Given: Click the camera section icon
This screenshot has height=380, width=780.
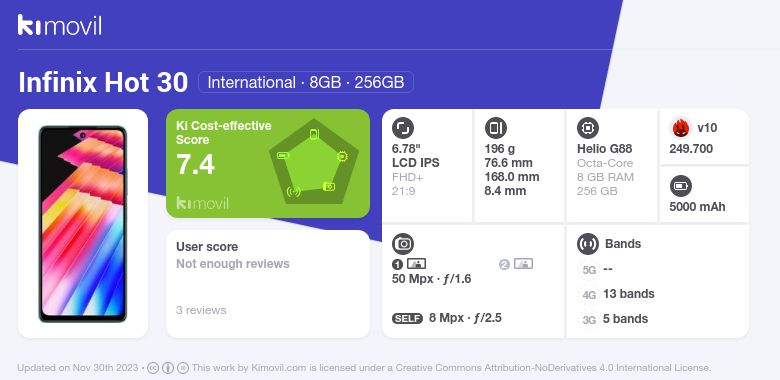Looking at the screenshot, I should [403, 244].
